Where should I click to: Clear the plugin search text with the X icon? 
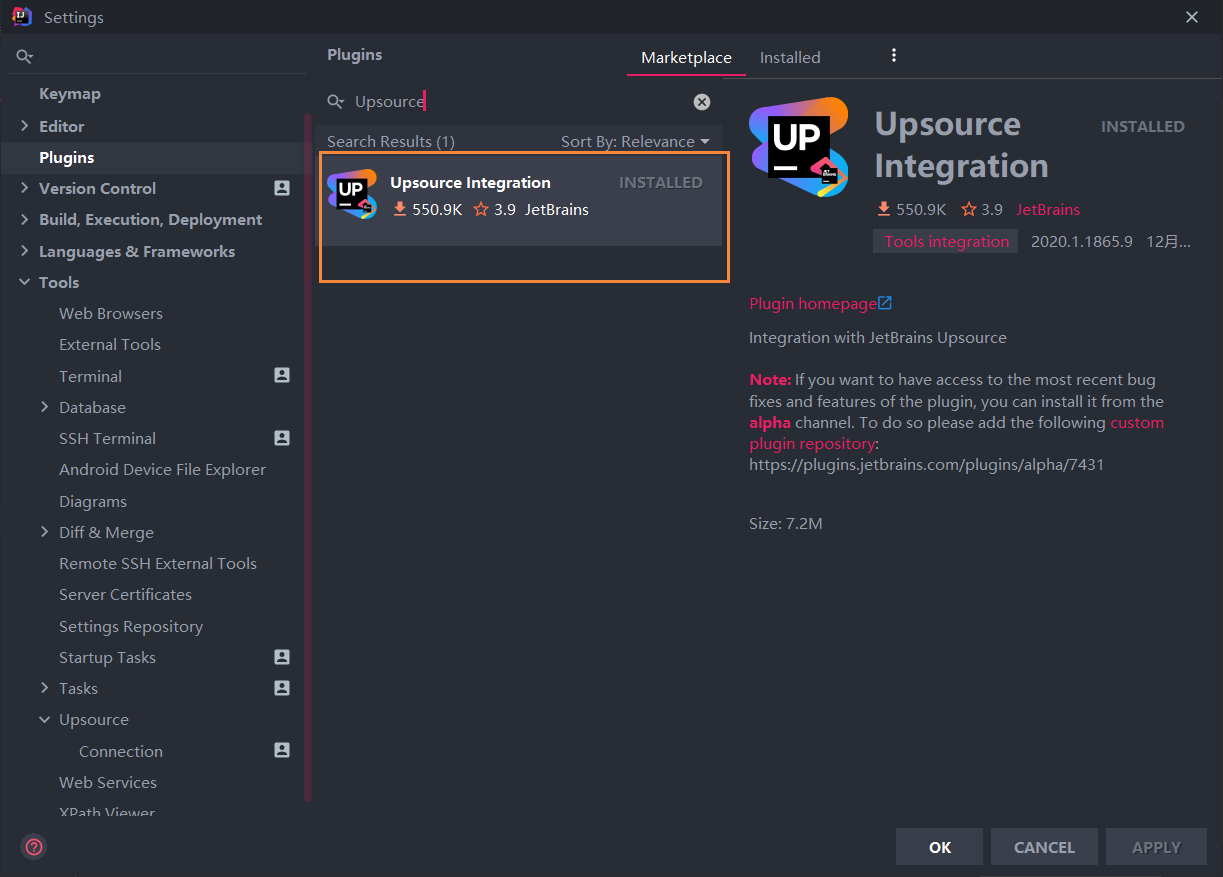coord(702,102)
